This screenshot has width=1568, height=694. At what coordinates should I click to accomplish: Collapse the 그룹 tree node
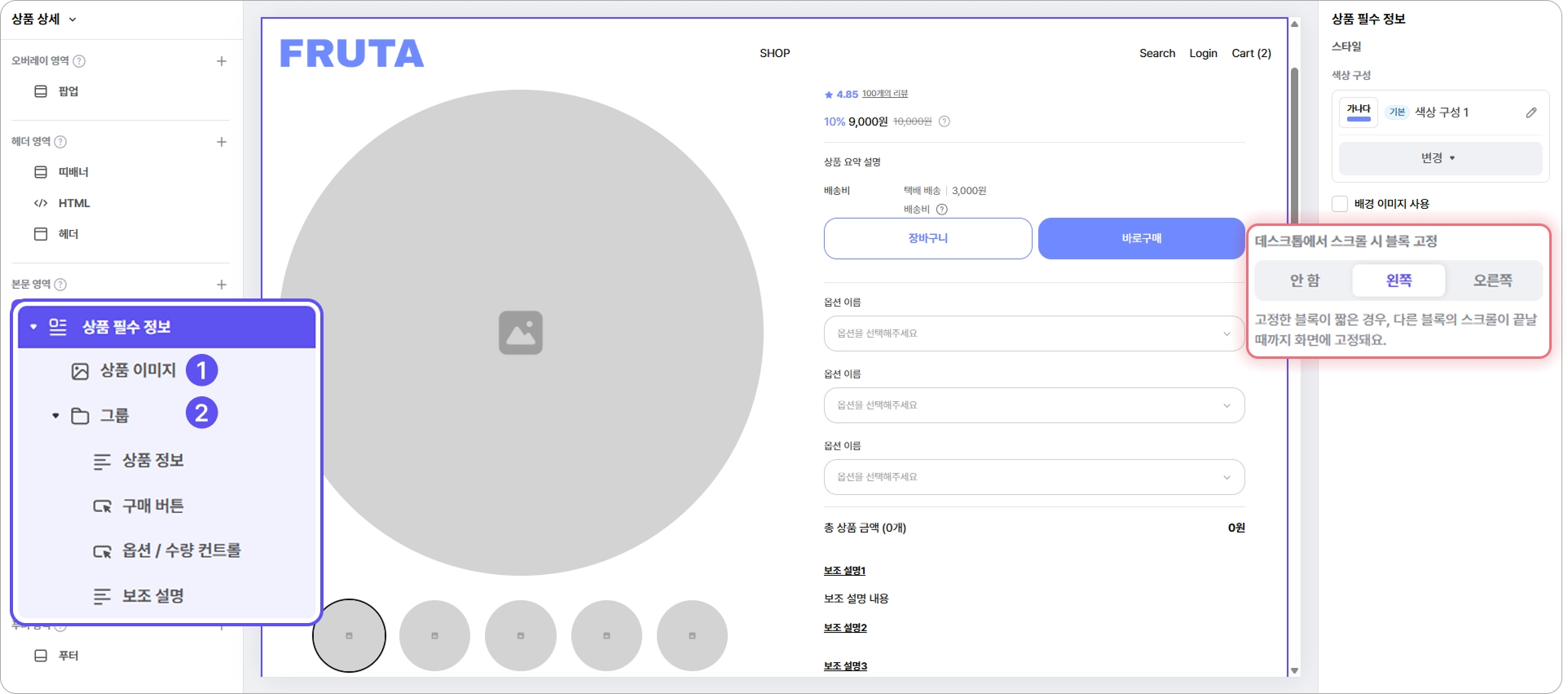(55, 416)
